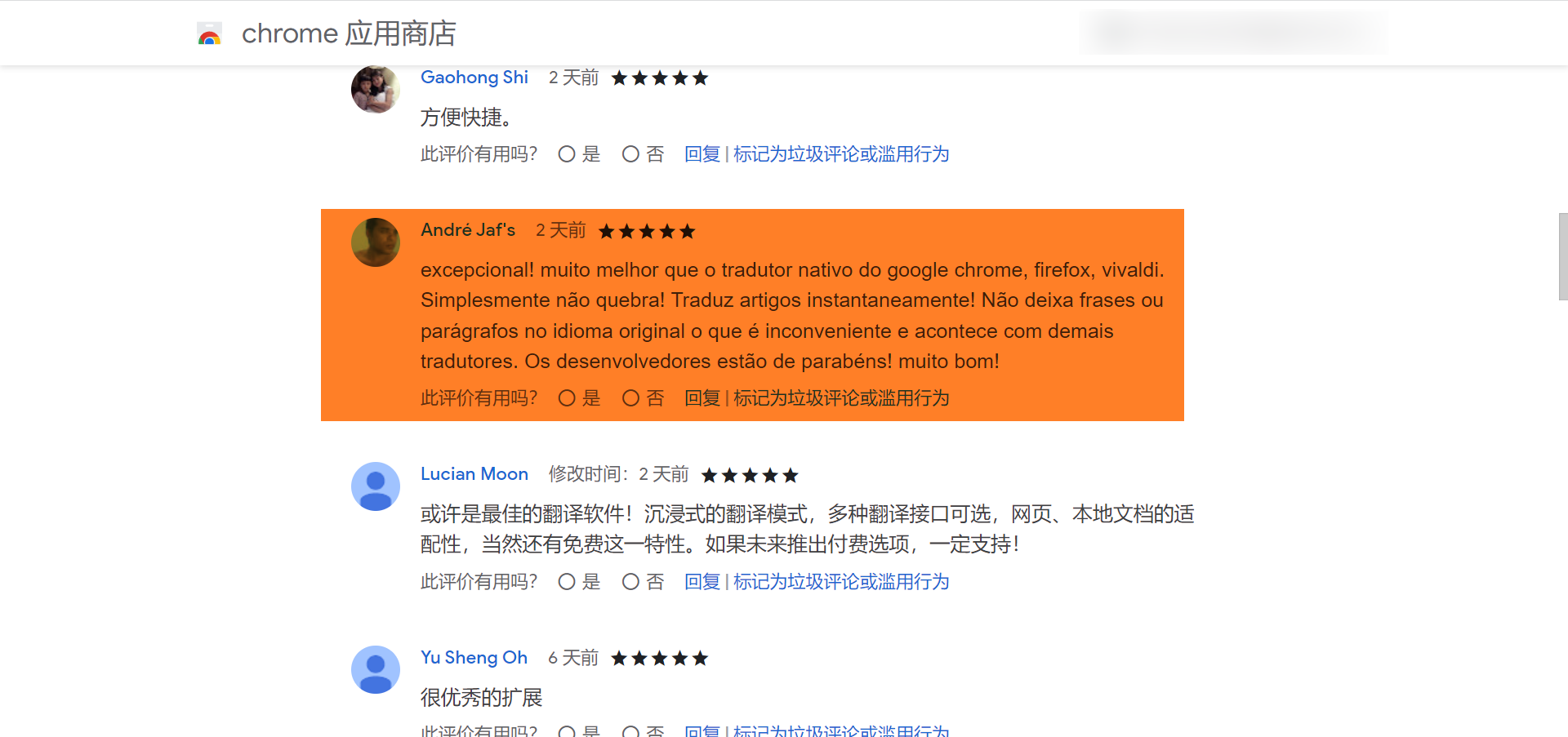The width and height of the screenshot is (1568, 737).
Task: Click the fifth star in André Jaf's rating
Action: [x=688, y=231]
